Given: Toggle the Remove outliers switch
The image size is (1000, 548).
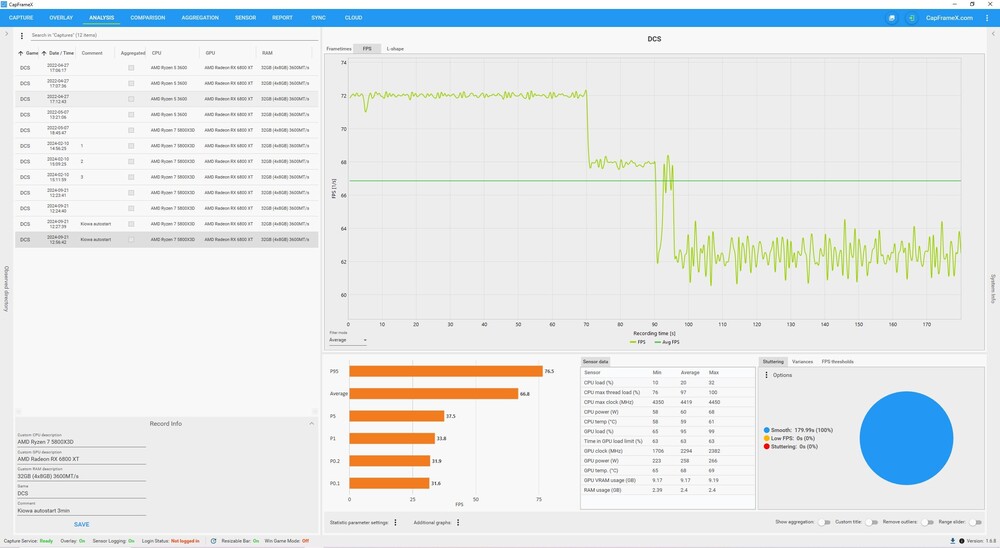Looking at the screenshot, I should coord(927,522).
